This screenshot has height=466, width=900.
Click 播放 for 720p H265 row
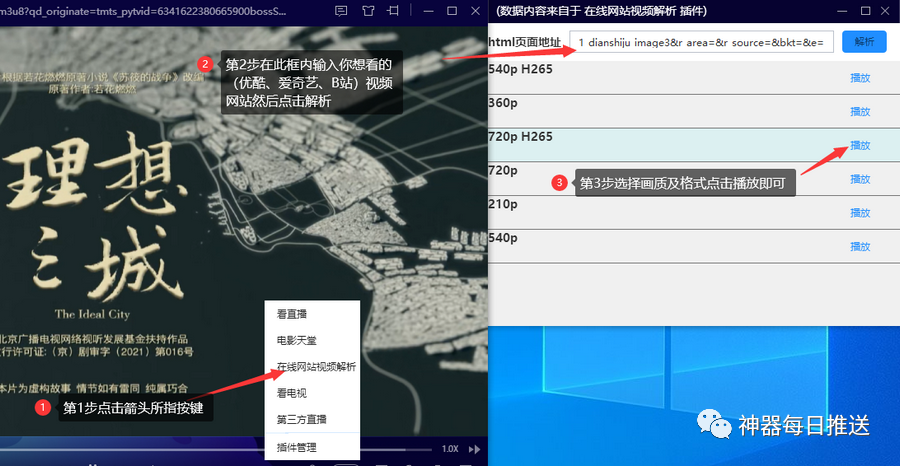[x=860, y=145]
